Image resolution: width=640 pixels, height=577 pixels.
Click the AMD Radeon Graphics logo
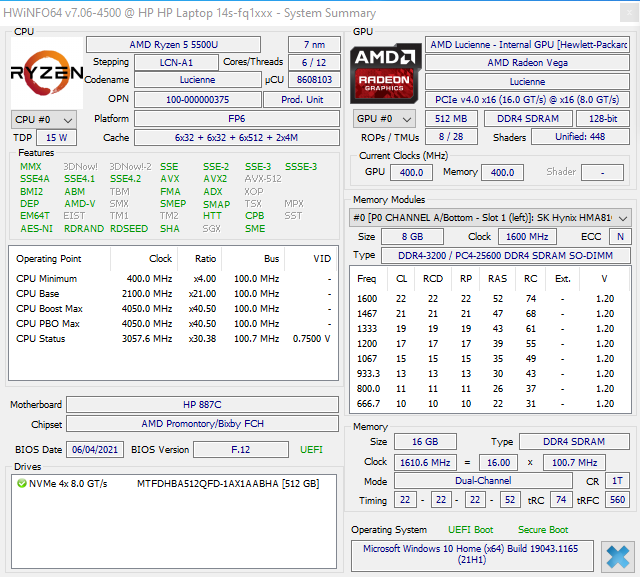386,73
